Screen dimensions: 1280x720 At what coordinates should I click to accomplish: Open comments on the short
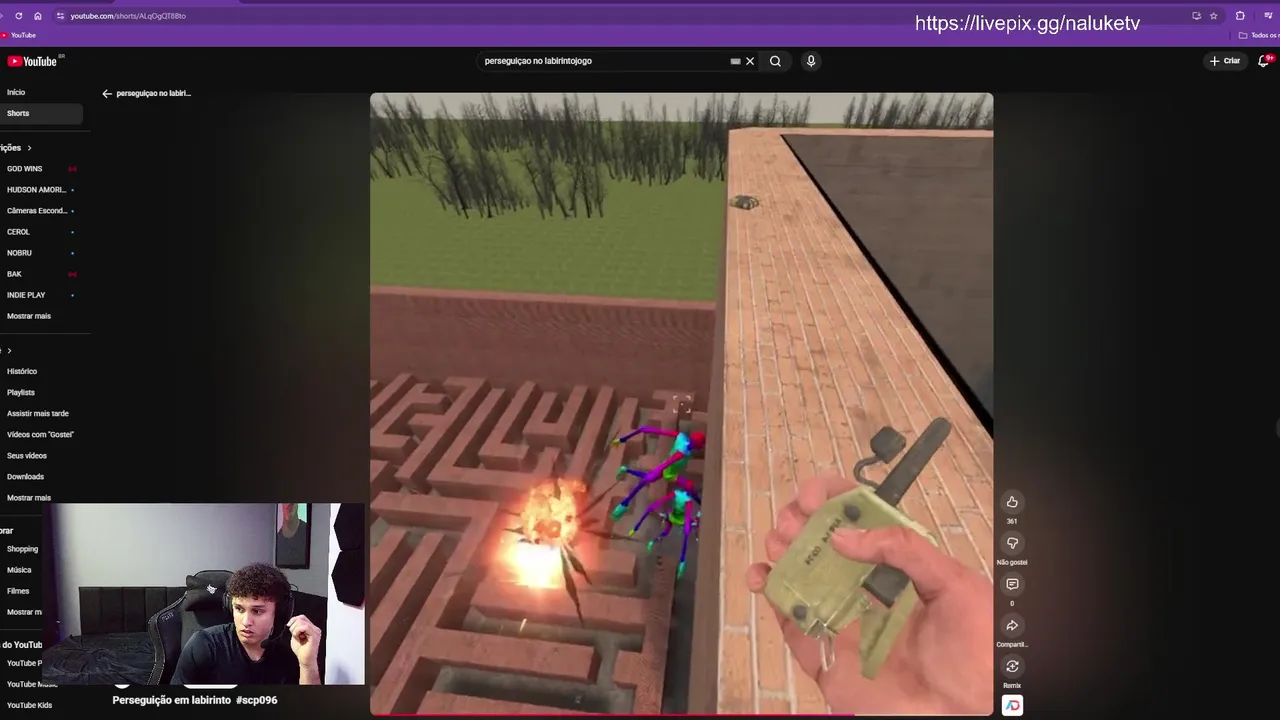click(x=1012, y=584)
